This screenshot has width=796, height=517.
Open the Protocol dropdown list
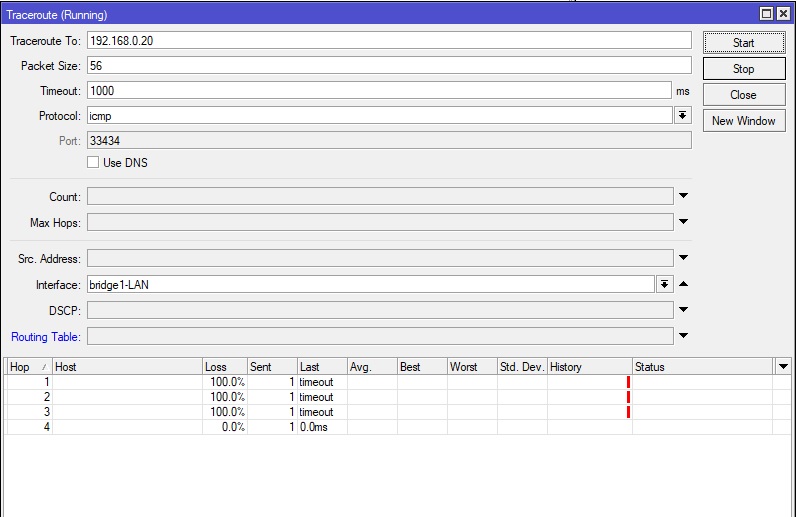click(683, 115)
